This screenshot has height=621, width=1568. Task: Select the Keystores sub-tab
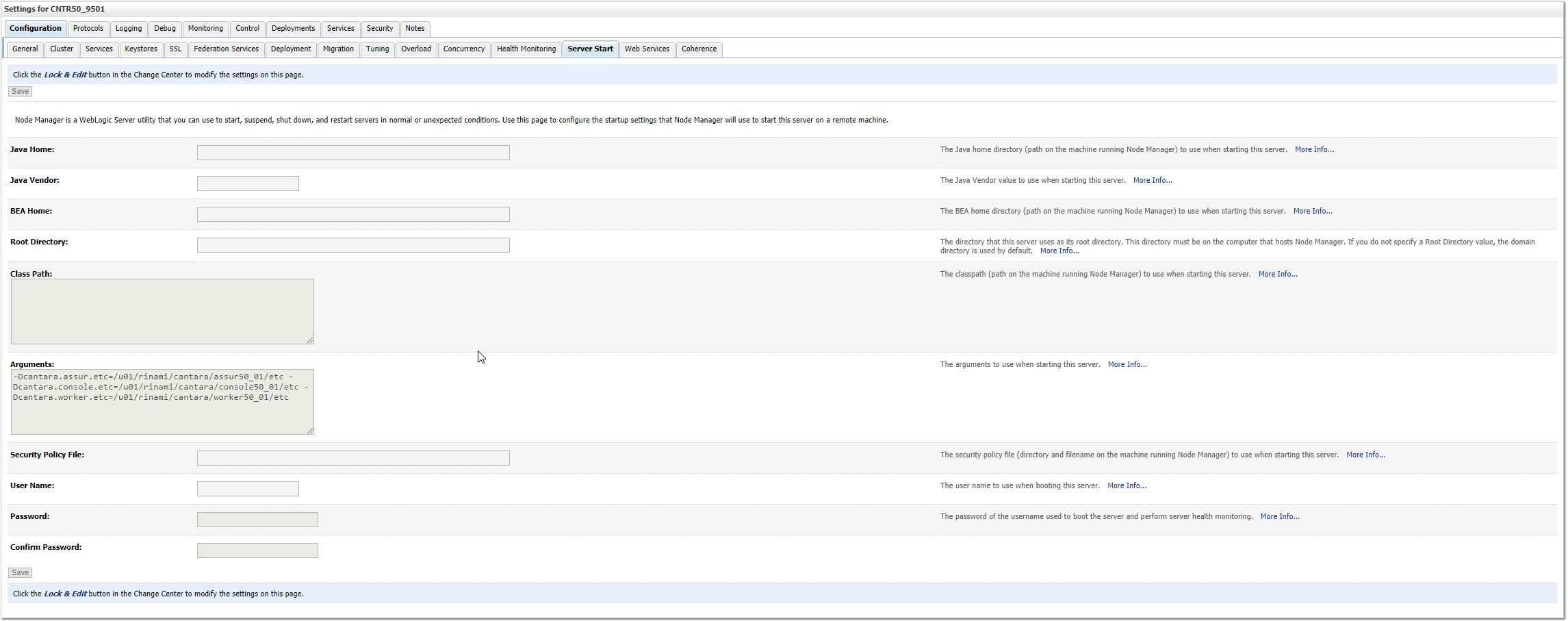click(x=141, y=49)
